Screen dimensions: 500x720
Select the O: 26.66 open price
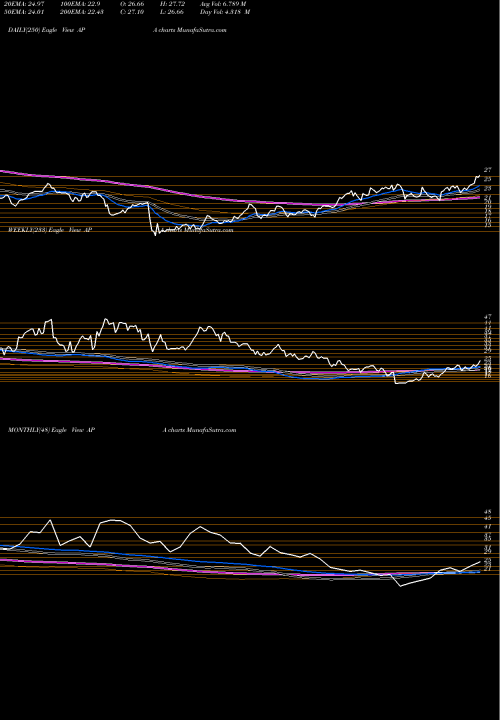point(133,4)
